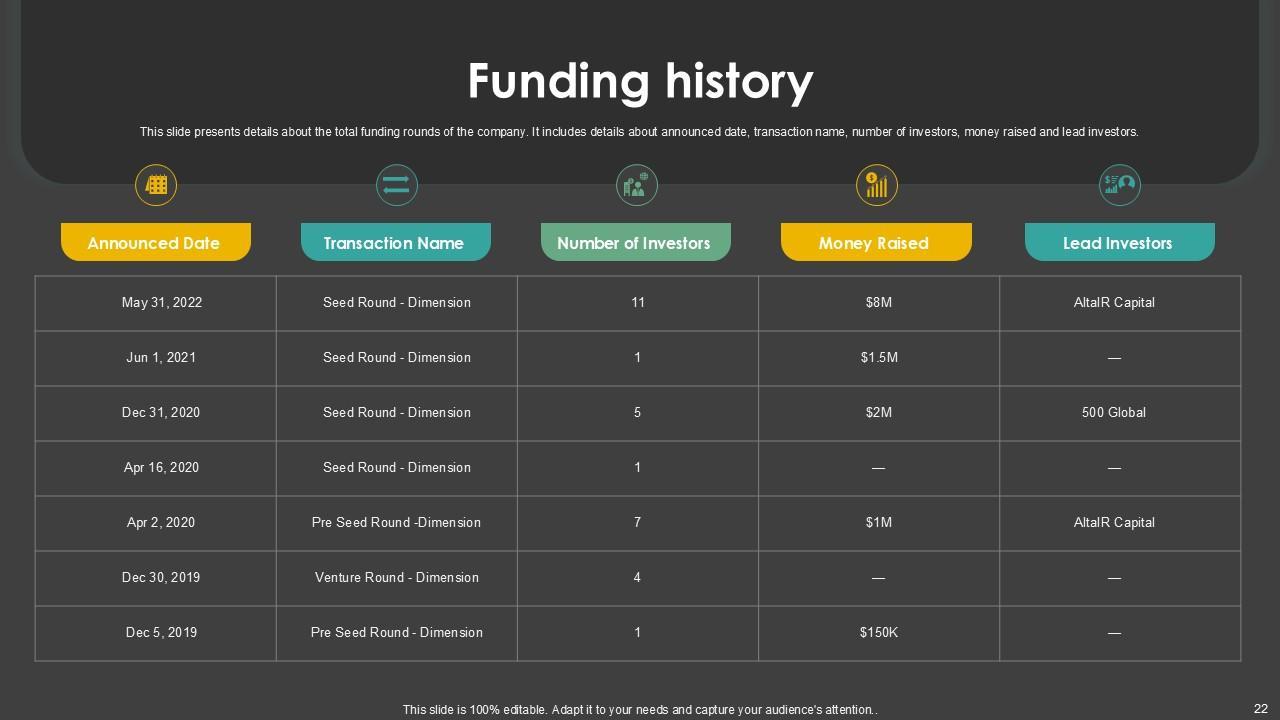Select the Announced Date header label
Screen dimensions: 1280x720
click(154, 243)
